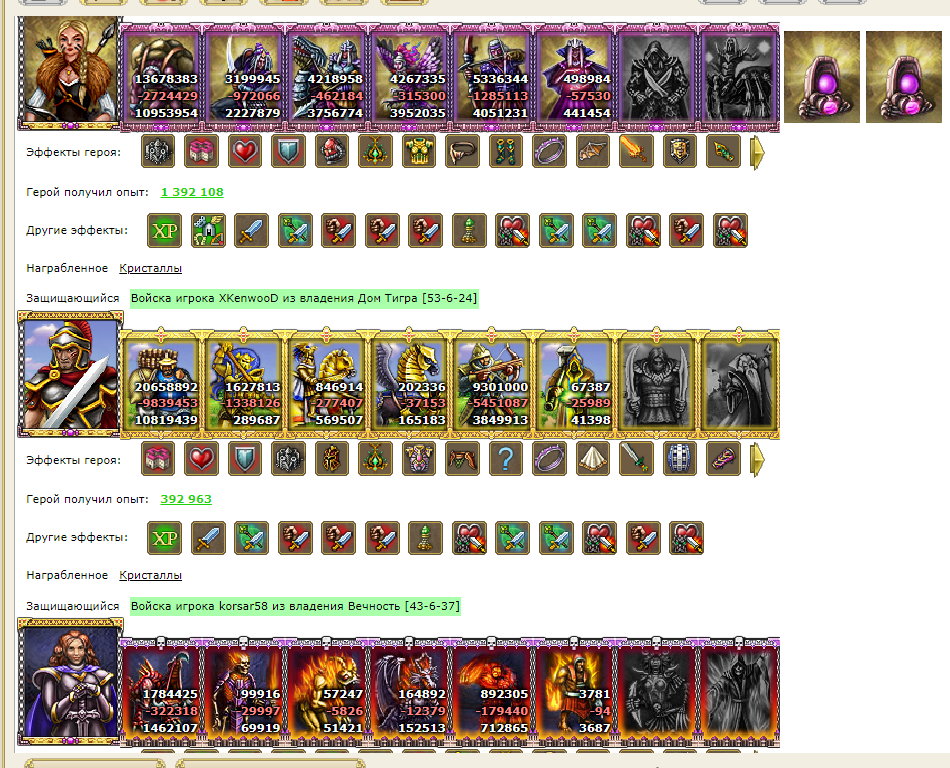The width and height of the screenshot is (950, 768).
Task: Select the green boots hero effect icon
Action: click(505, 151)
